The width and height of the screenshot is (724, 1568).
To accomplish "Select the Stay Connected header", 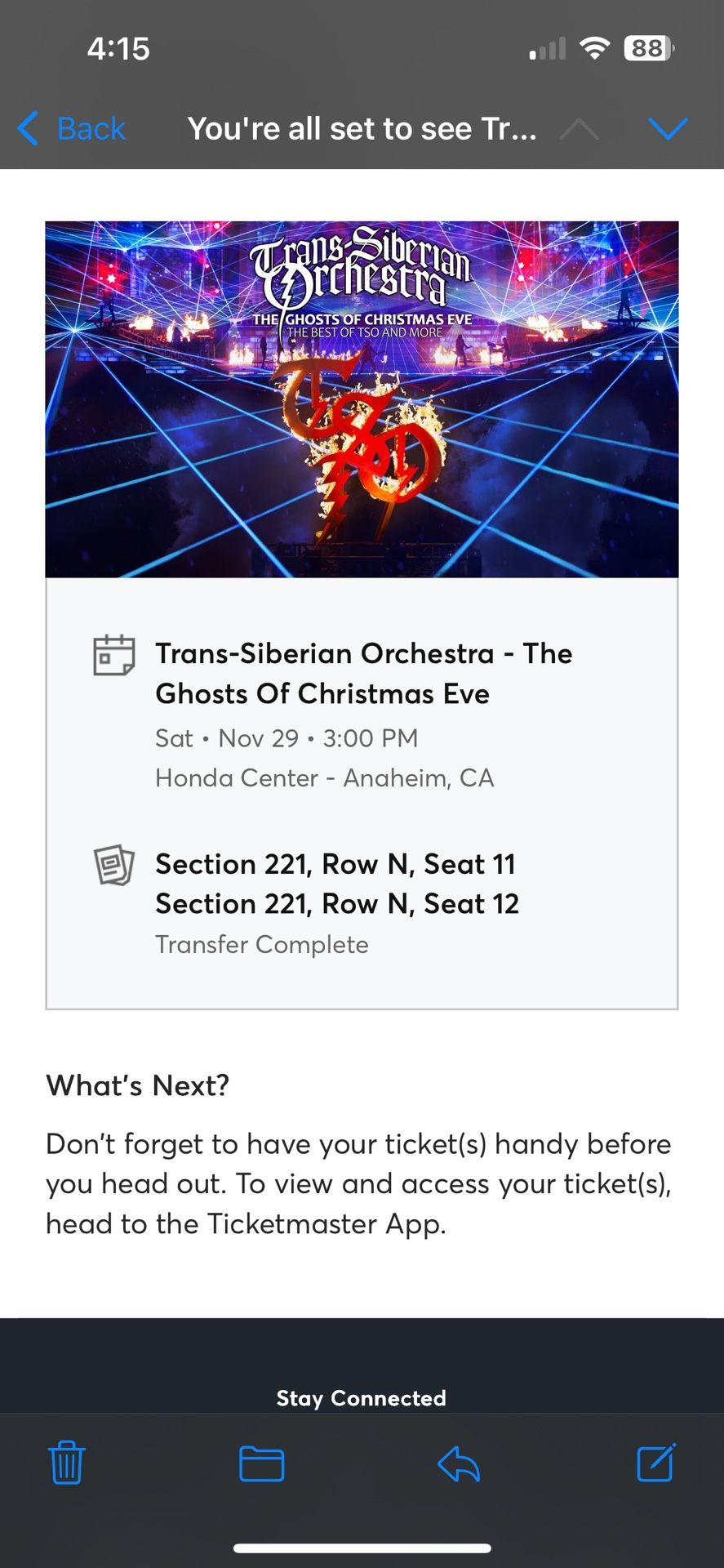I will tap(362, 1397).
